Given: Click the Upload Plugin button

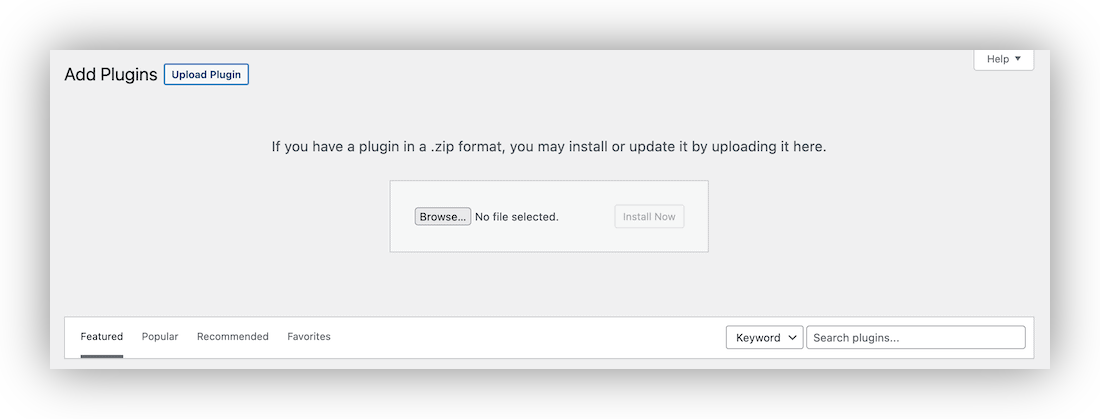Looking at the screenshot, I should [206, 74].
